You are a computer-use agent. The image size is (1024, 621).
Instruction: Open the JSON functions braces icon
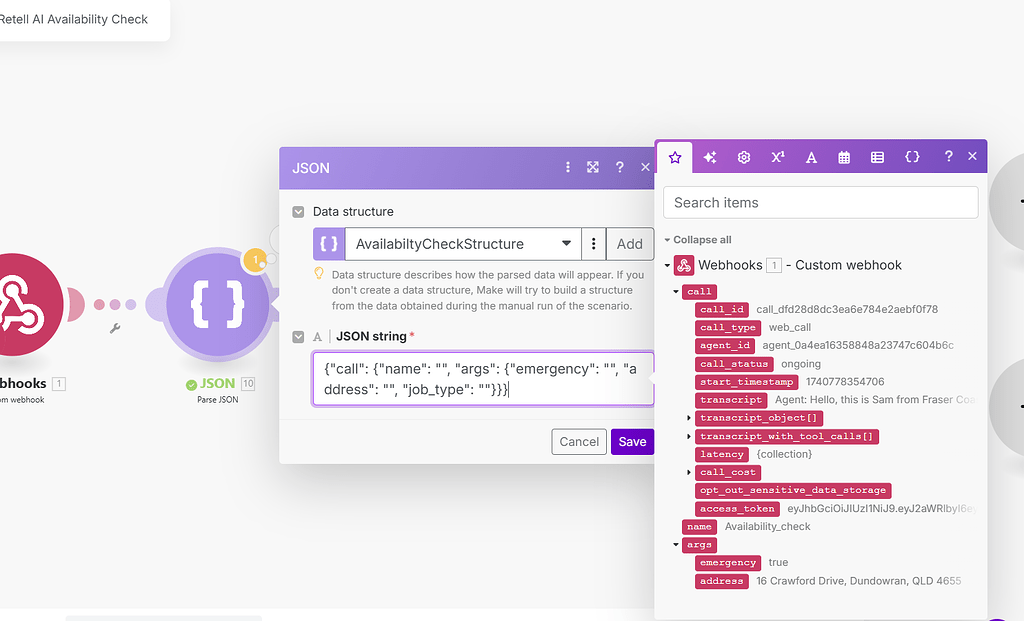tap(911, 157)
